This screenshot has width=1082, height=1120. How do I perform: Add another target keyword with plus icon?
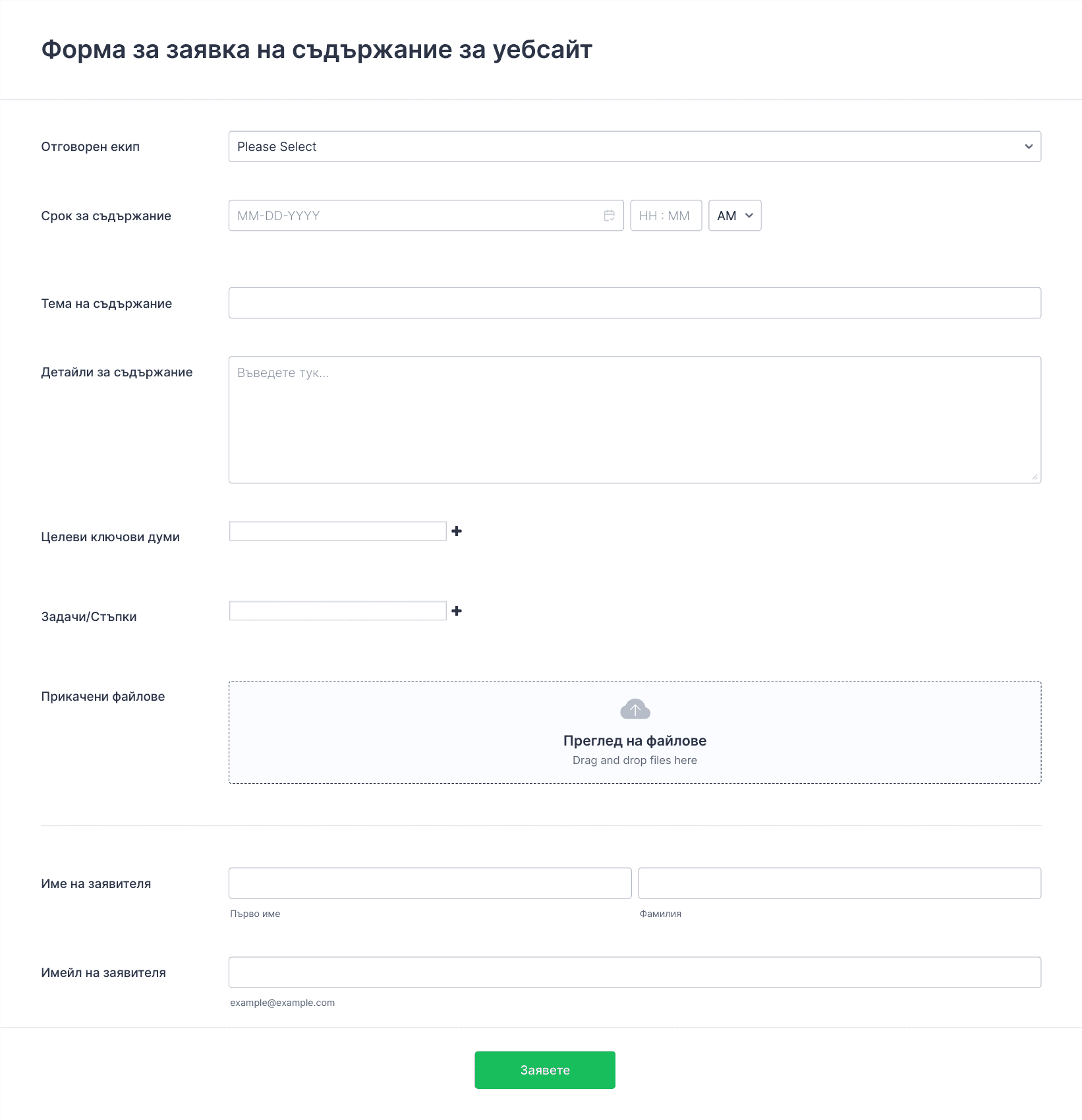click(x=457, y=531)
